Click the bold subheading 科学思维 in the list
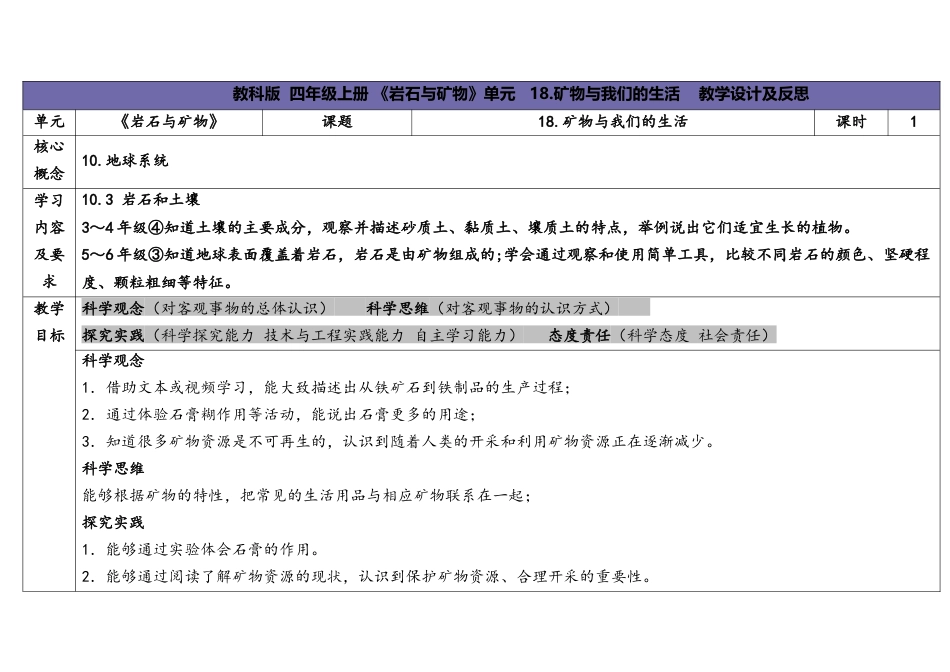 (113, 469)
